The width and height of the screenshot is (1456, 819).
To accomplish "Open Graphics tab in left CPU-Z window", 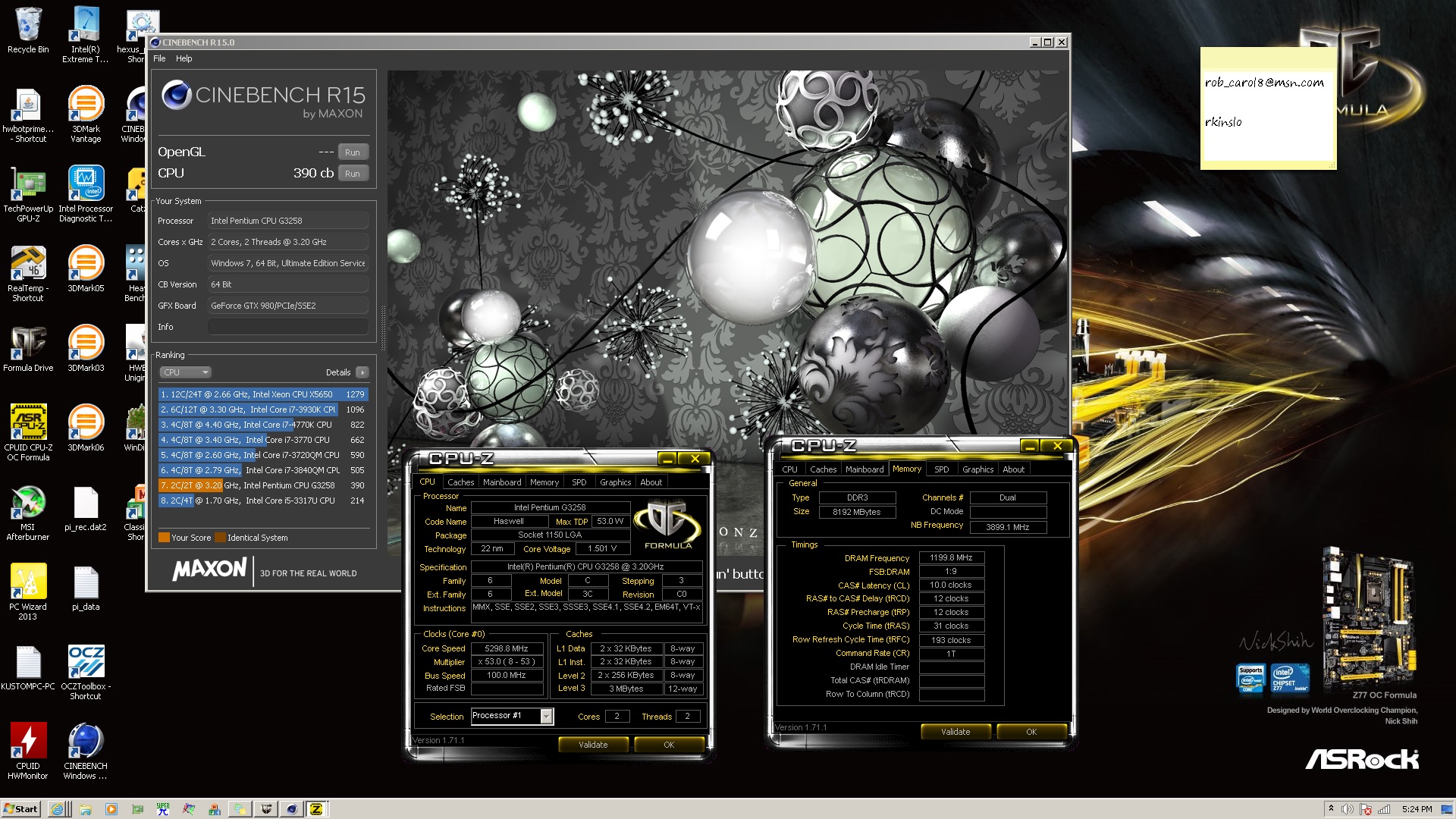I will (615, 482).
